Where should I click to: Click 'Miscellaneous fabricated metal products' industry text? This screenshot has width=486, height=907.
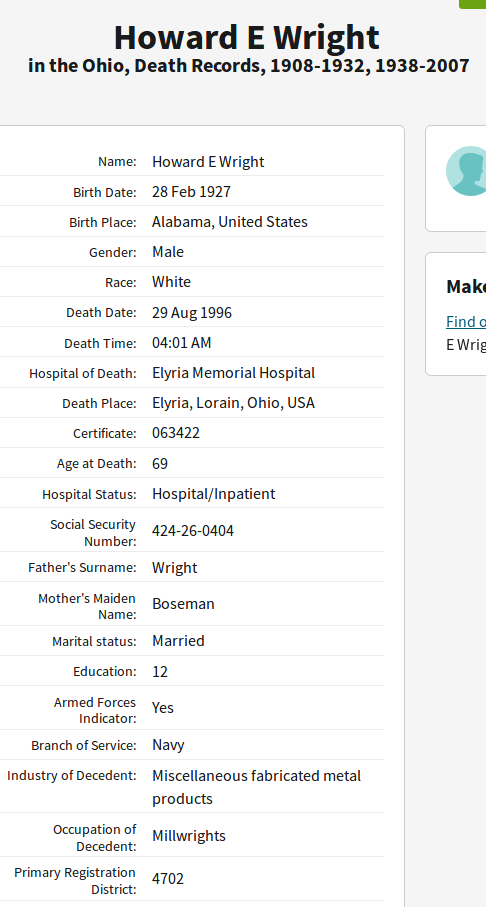256,787
